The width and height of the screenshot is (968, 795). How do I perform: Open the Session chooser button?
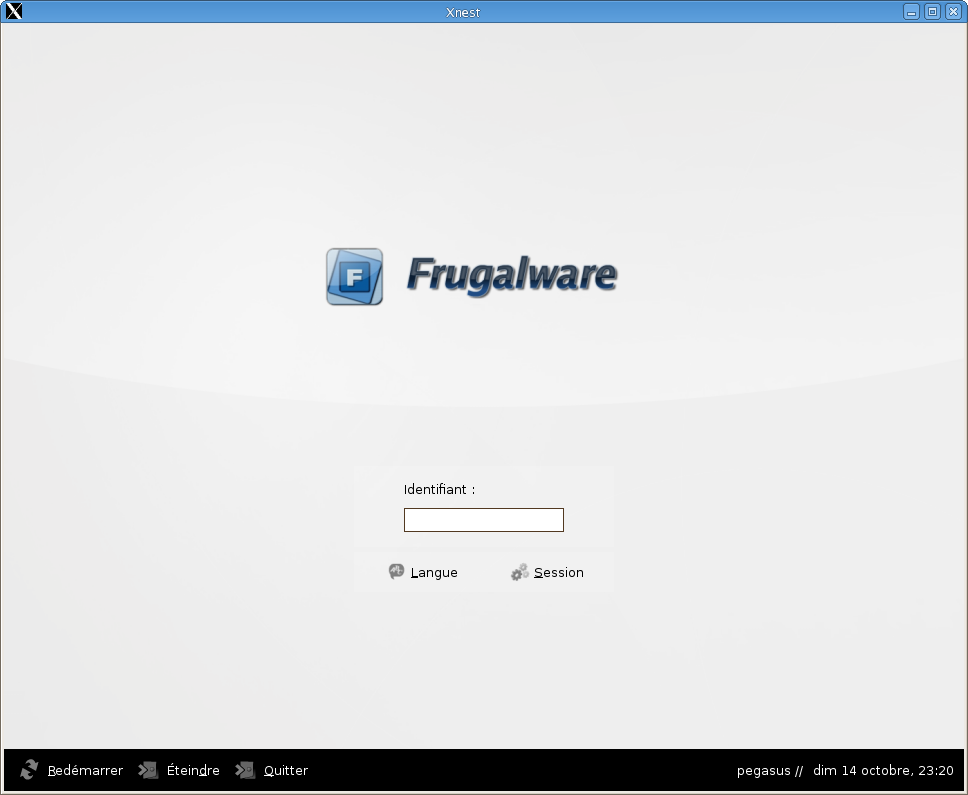coord(548,572)
